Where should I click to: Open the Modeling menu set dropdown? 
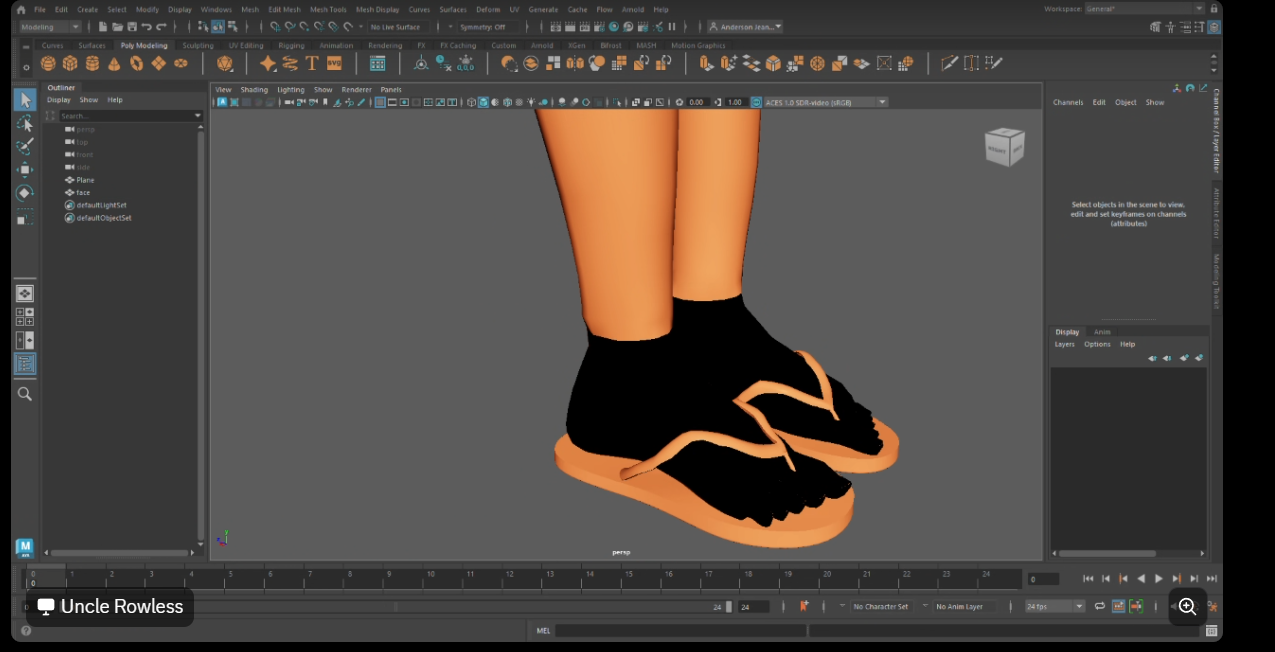(x=49, y=27)
